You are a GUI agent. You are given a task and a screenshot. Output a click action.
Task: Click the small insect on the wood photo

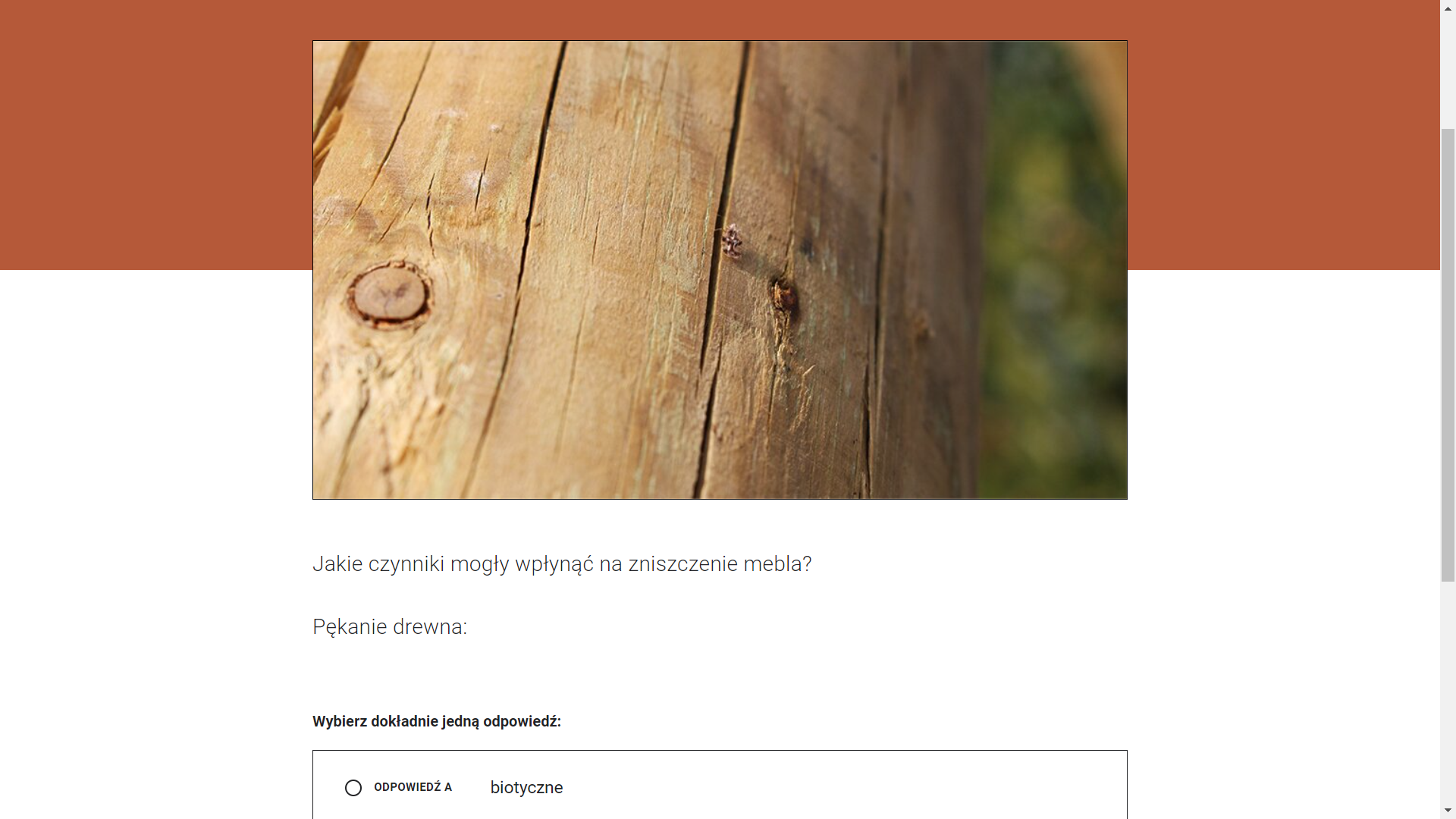[732, 240]
